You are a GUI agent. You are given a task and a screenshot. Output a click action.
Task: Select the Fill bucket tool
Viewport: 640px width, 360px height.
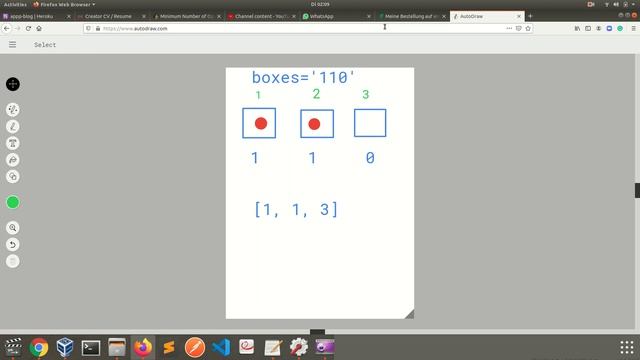[x=13, y=160]
